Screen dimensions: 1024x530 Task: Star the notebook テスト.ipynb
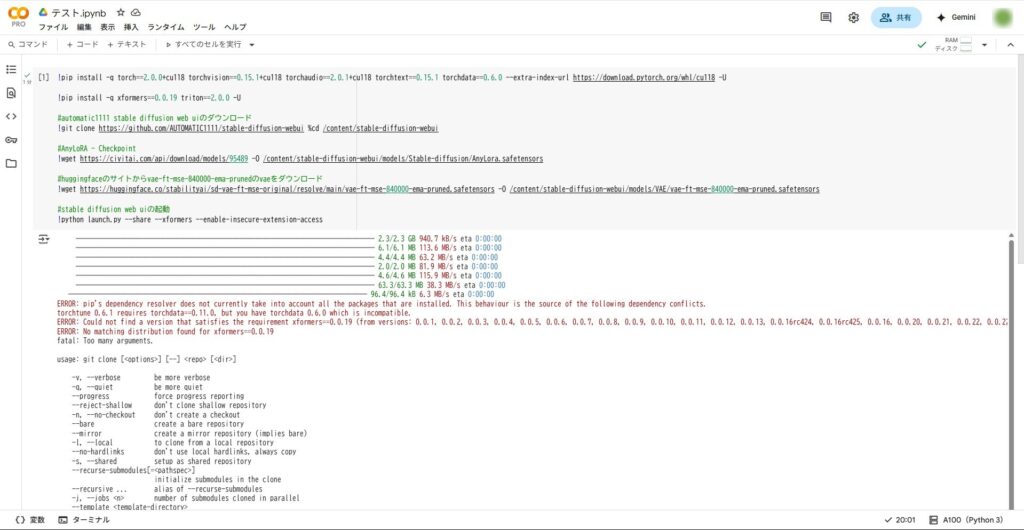[x=121, y=12]
